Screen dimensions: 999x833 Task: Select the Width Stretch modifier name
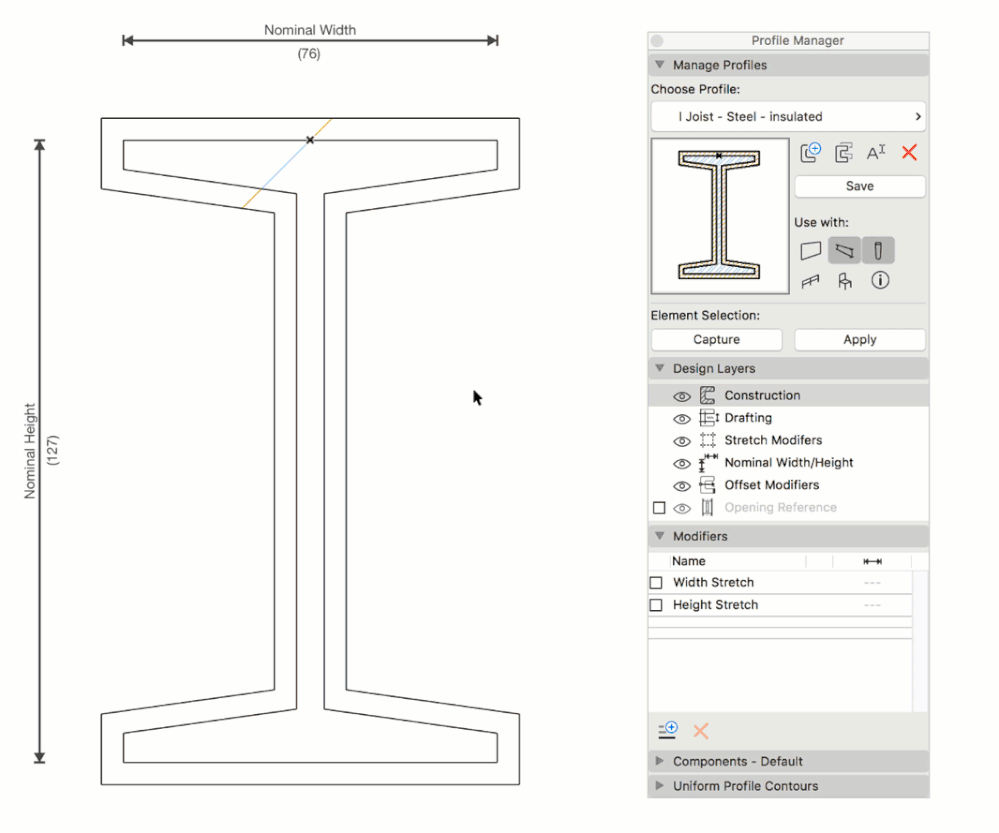tap(713, 583)
